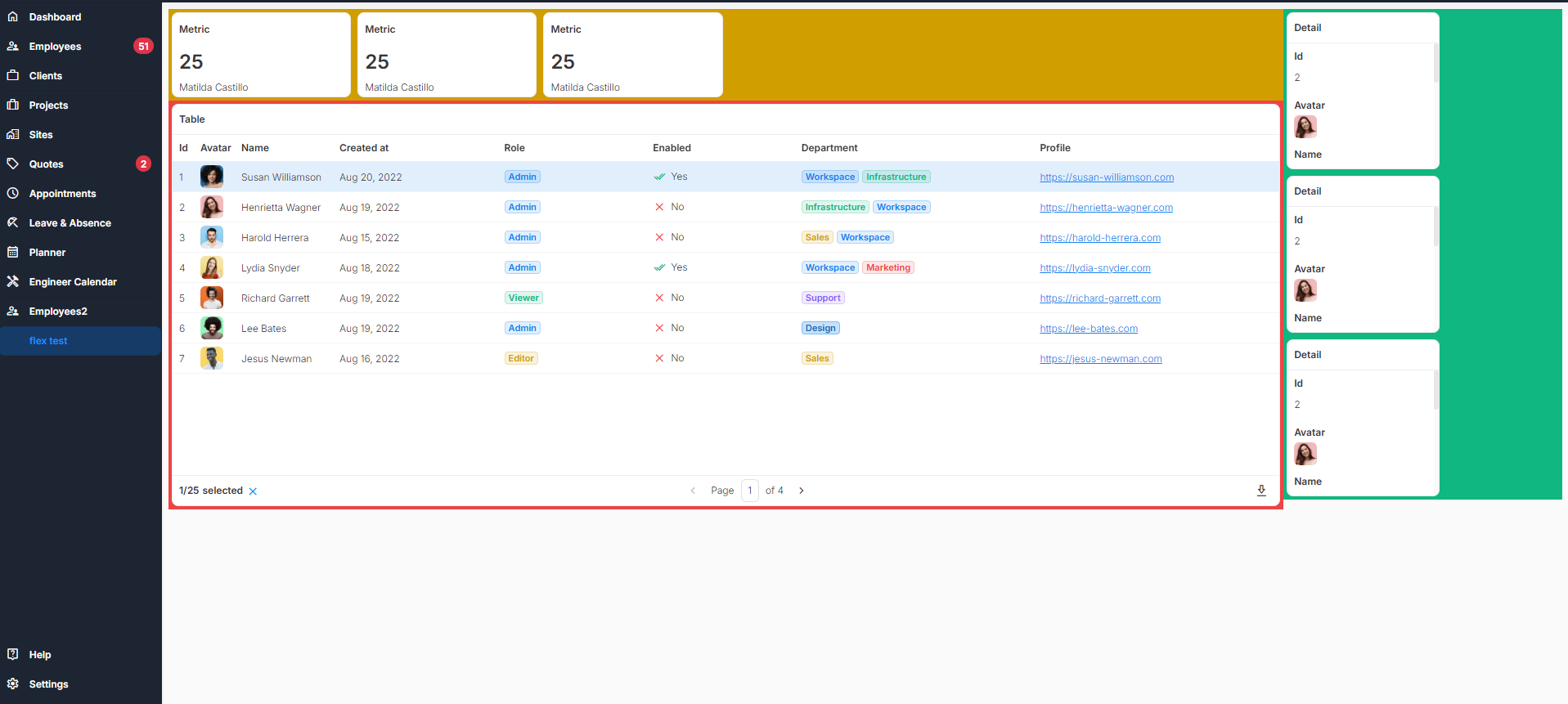Click the Quotes tag icon

[13, 164]
